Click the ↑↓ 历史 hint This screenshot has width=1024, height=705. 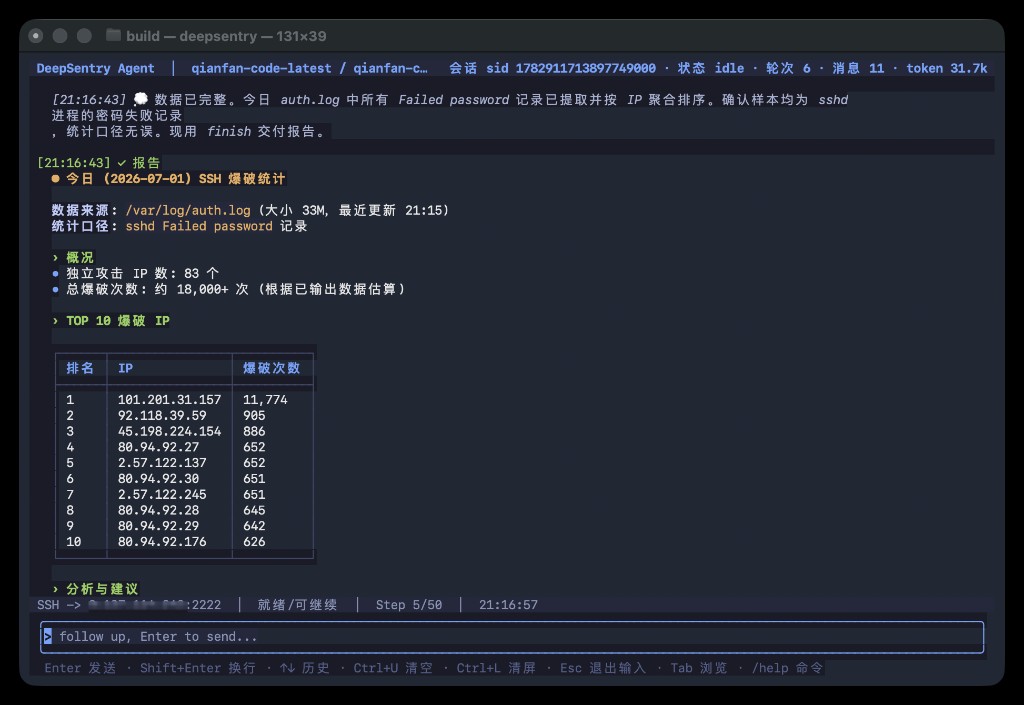click(304, 668)
